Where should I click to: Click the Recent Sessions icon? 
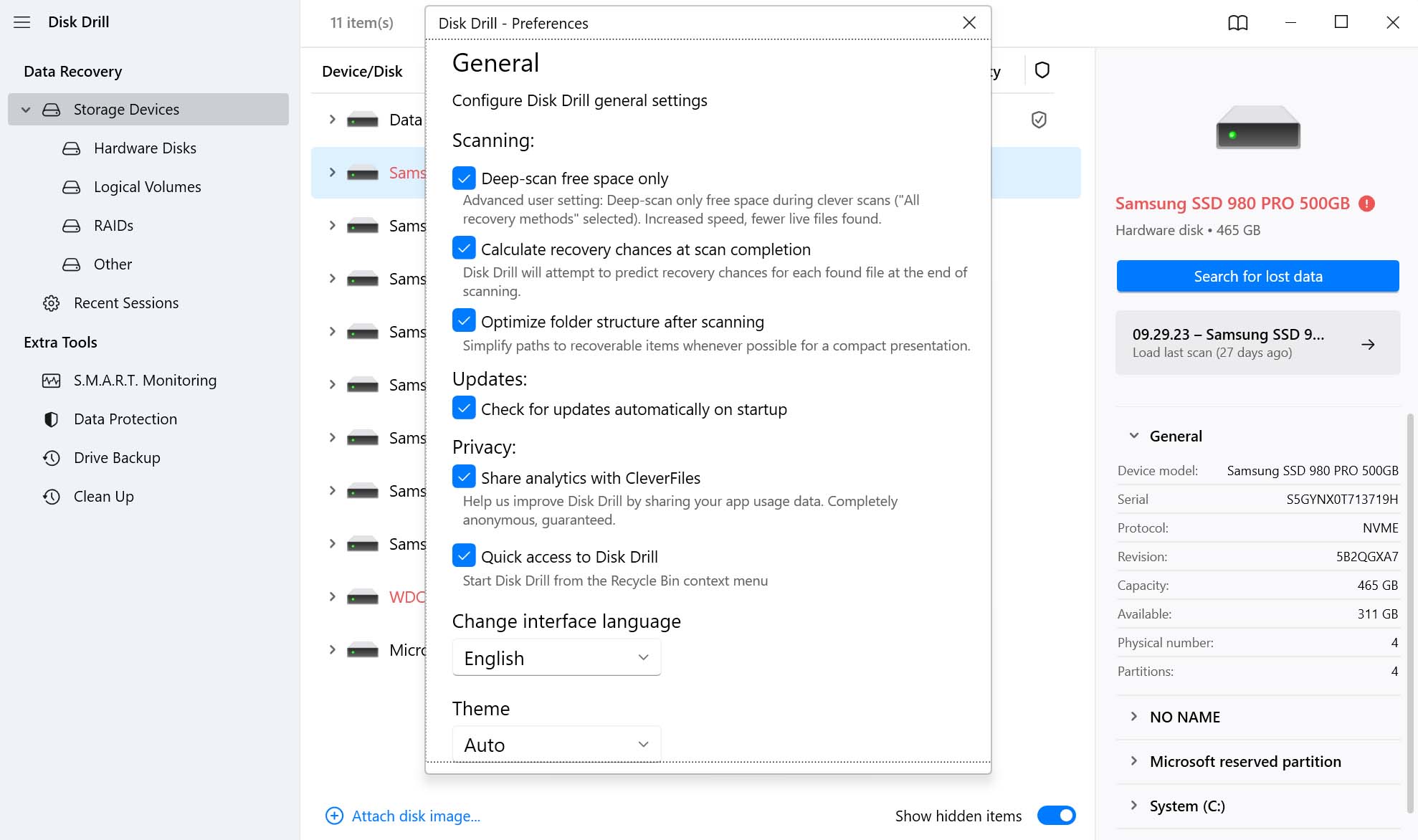click(50, 302)
